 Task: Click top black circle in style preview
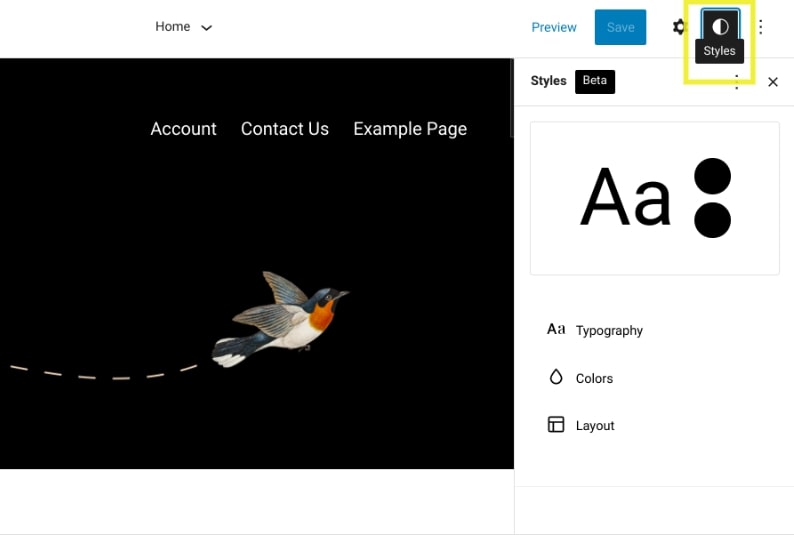coord(712,178)
